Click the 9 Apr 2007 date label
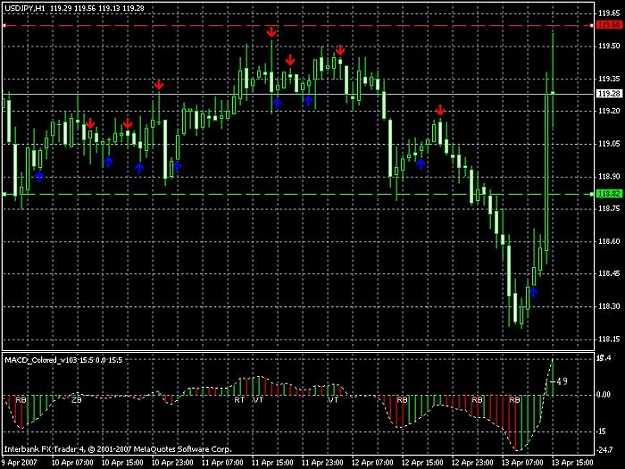 click(19, 463)
